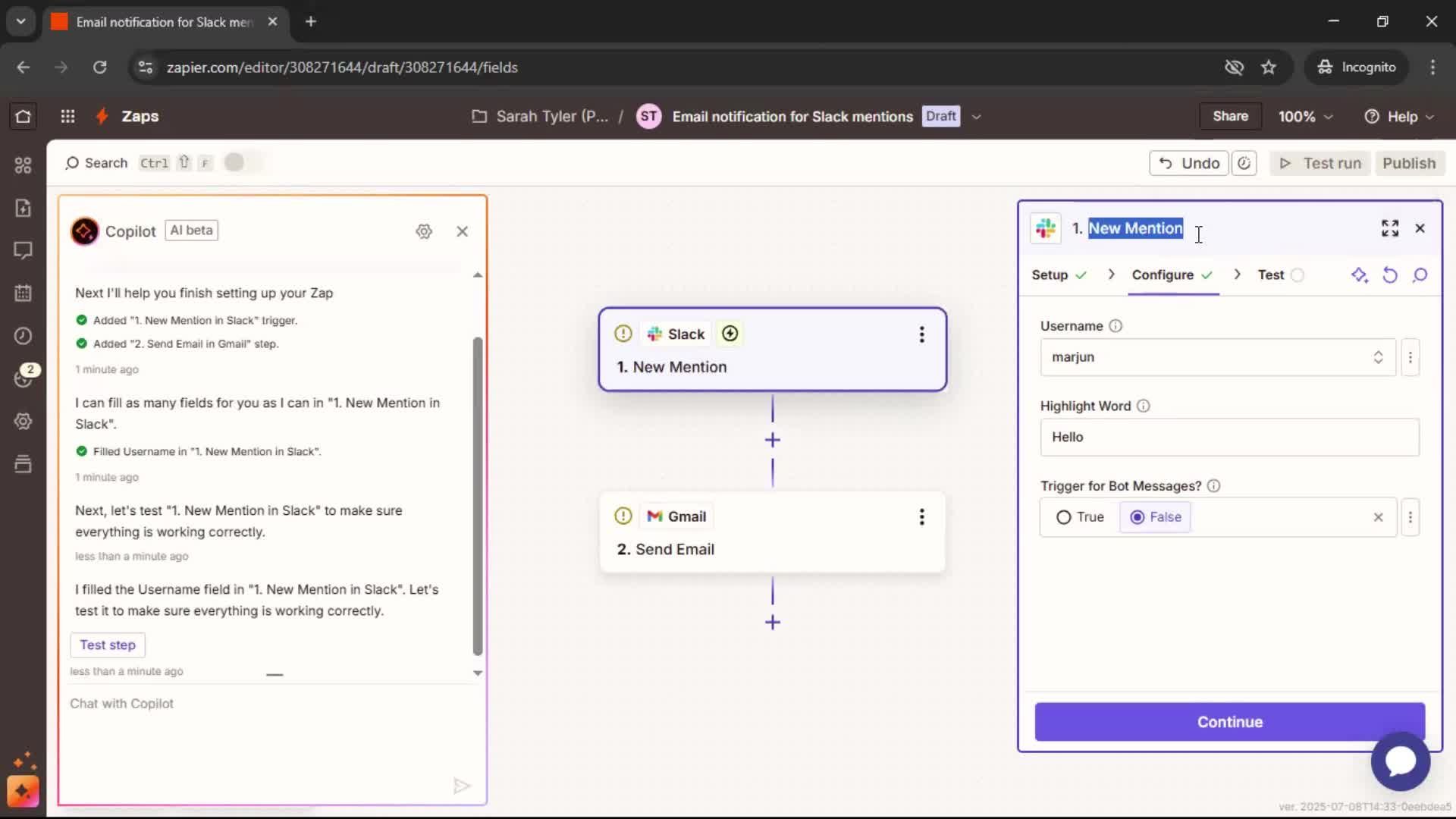
Task: Open the Gmail step three-dot menu
Action: [922, 517]
